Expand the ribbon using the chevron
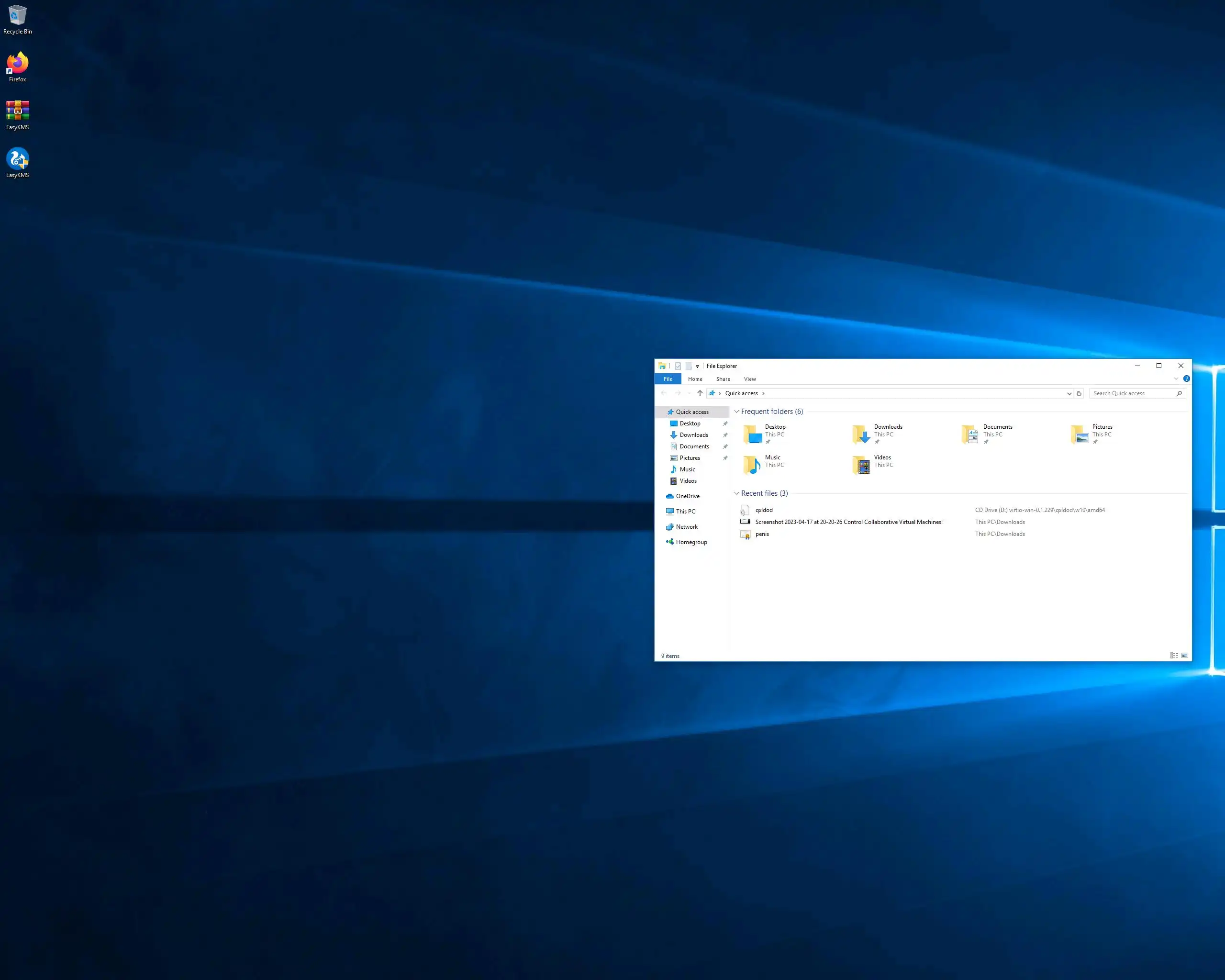 (1176, 379)
